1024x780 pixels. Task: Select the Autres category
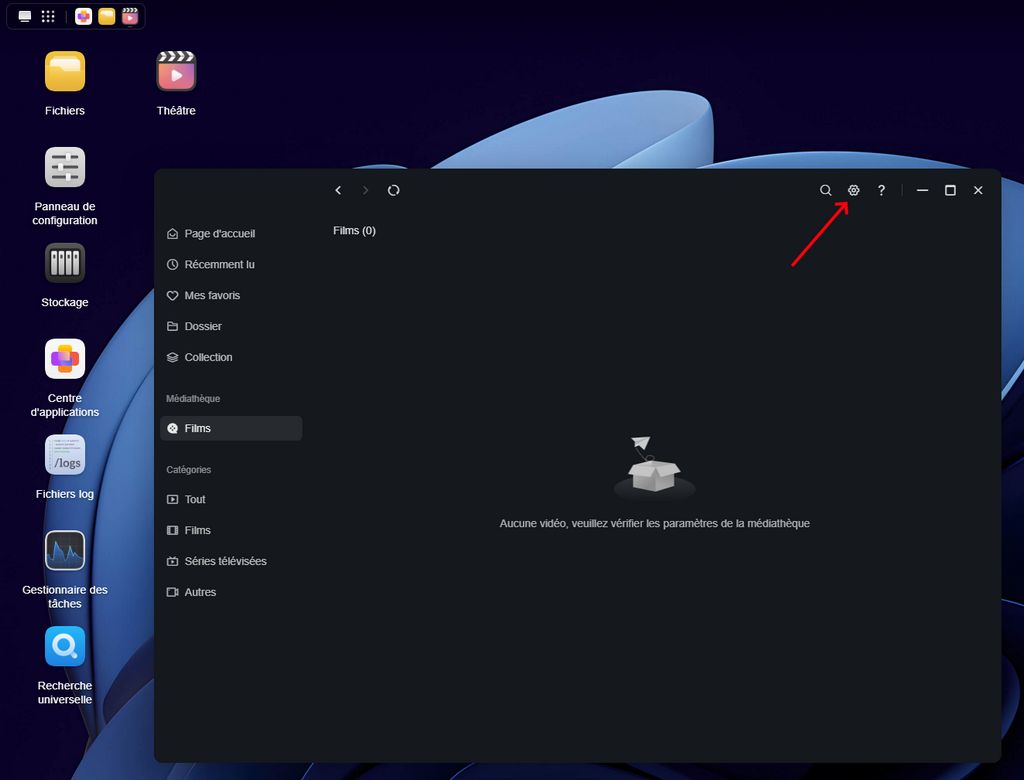(x=200, y=592)
